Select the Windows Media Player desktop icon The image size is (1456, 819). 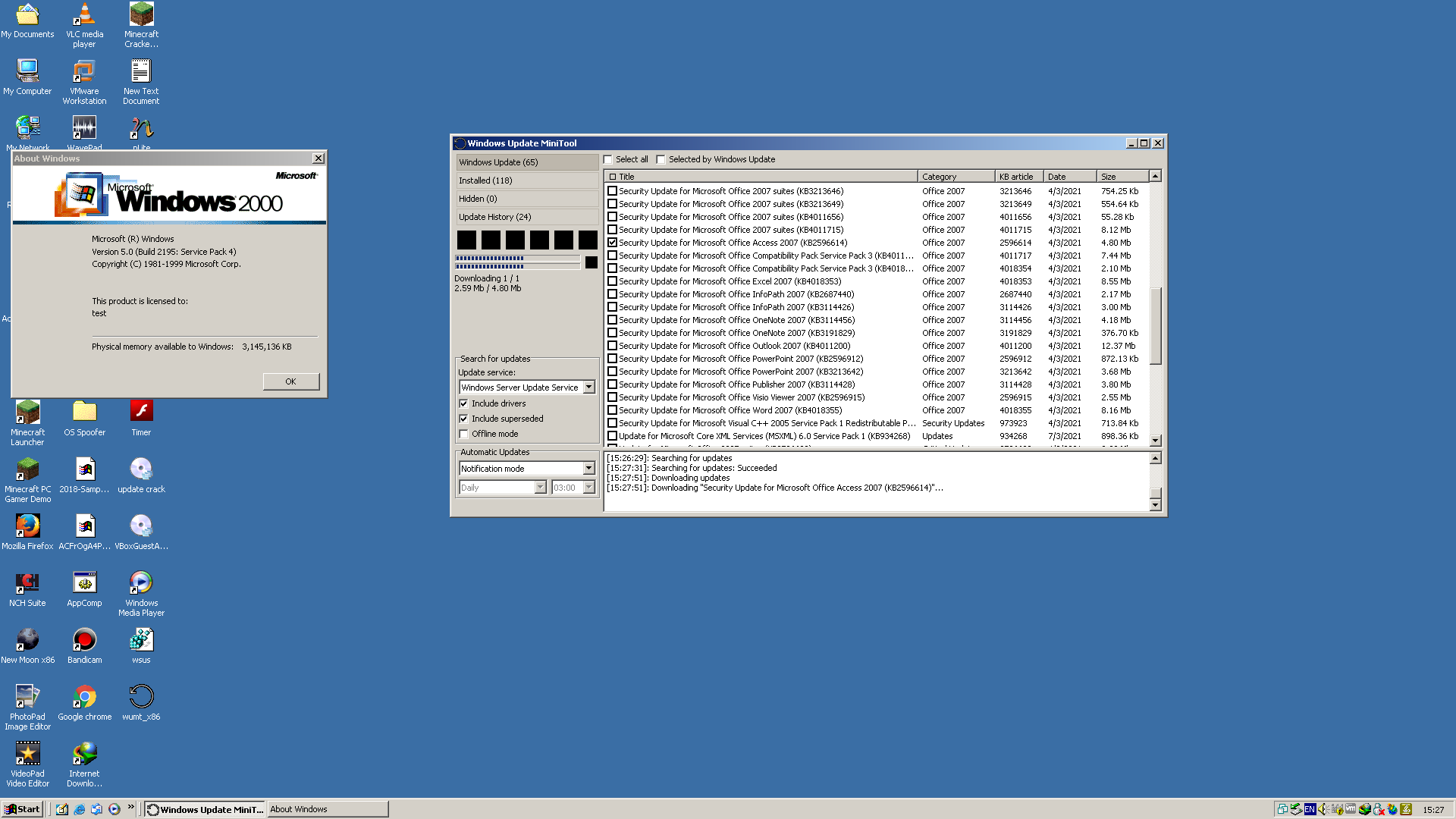pos(141,594)
